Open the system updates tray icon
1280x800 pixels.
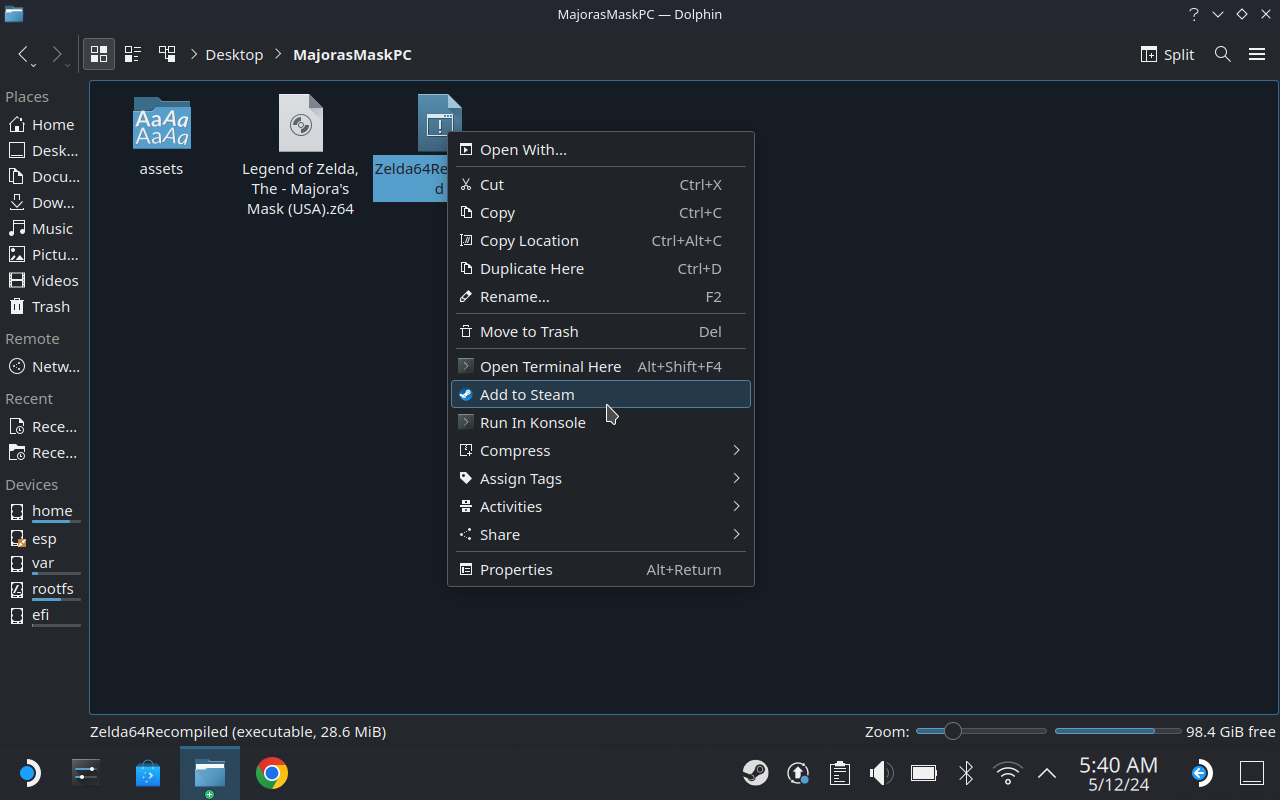(798, 773)
